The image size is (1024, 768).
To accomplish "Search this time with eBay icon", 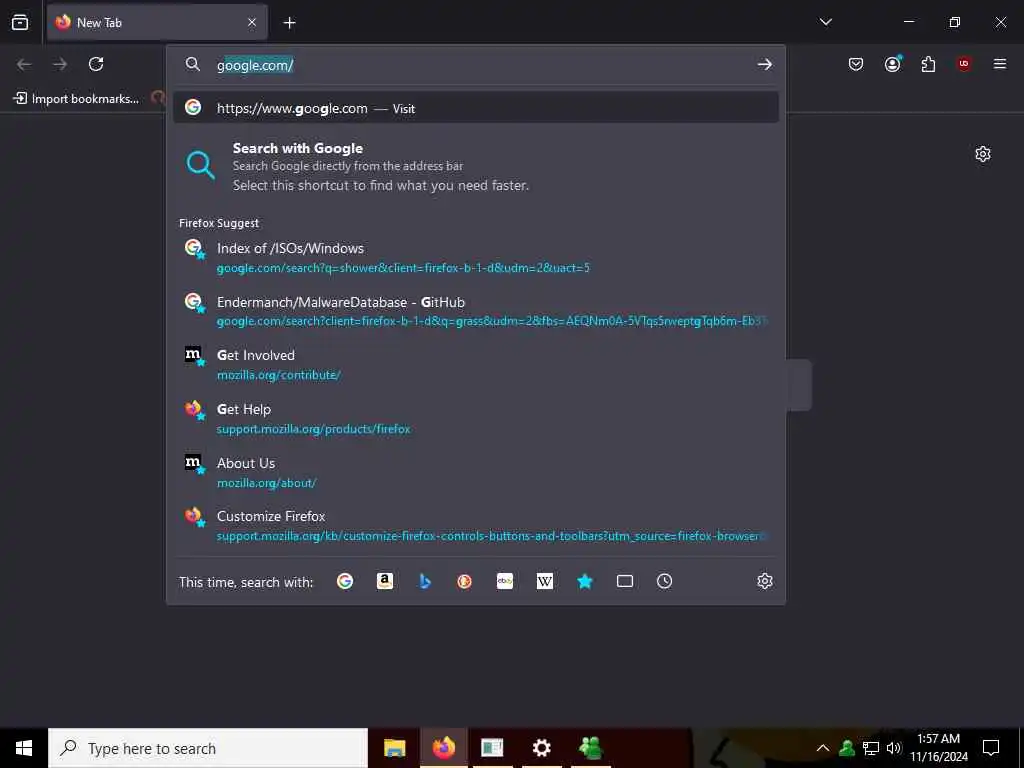I will (505, 581).
